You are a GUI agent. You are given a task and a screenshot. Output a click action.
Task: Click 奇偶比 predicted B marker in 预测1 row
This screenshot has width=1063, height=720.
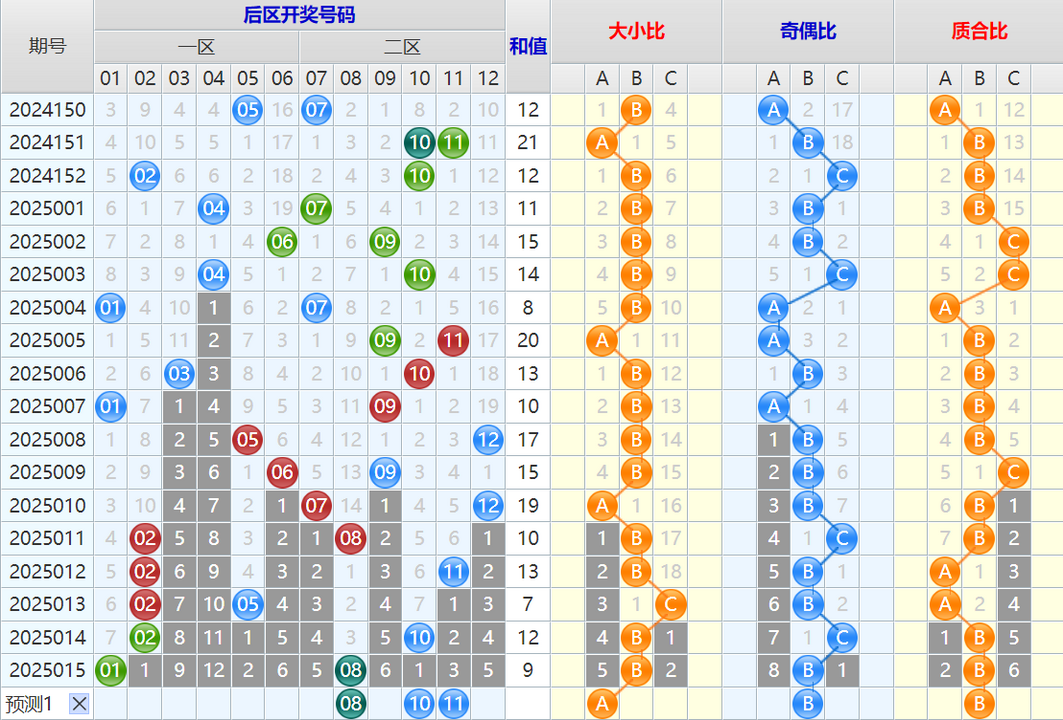point(808,704)
